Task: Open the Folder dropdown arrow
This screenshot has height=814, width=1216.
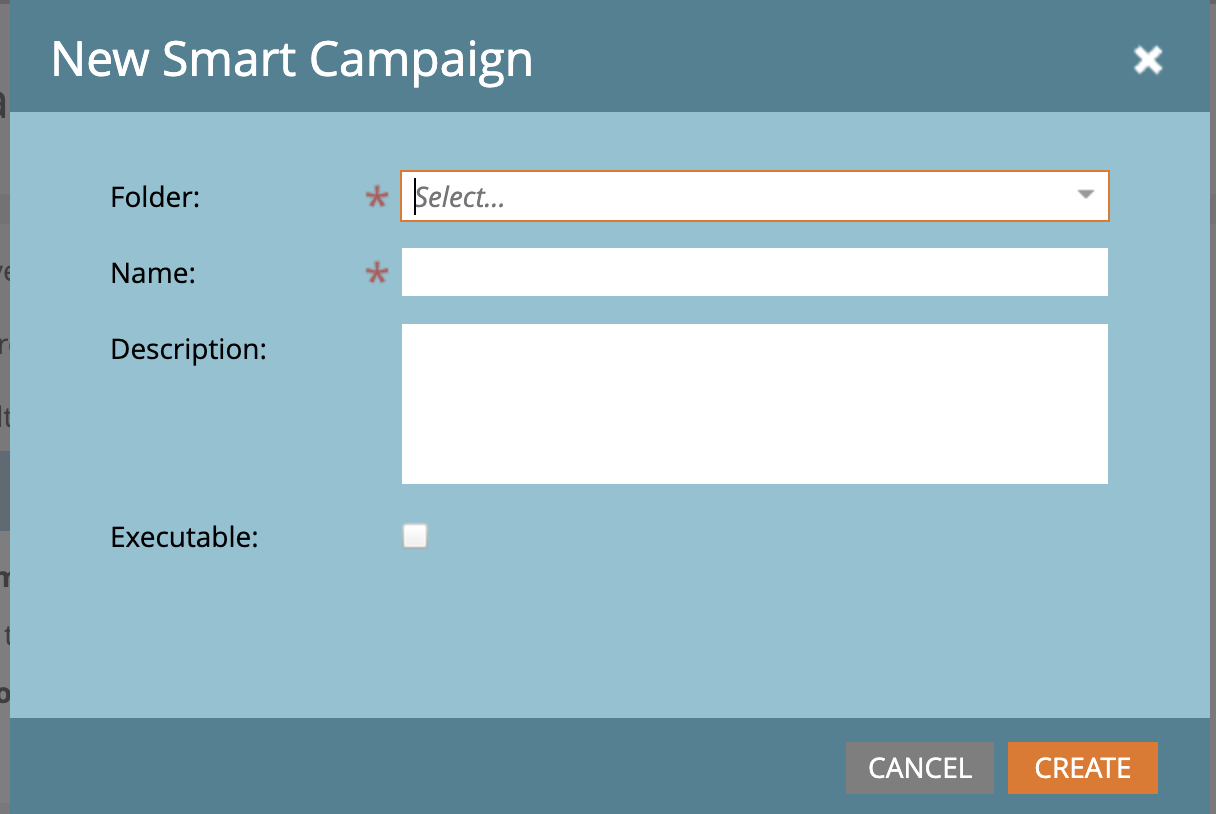Action: [1086, 195]
